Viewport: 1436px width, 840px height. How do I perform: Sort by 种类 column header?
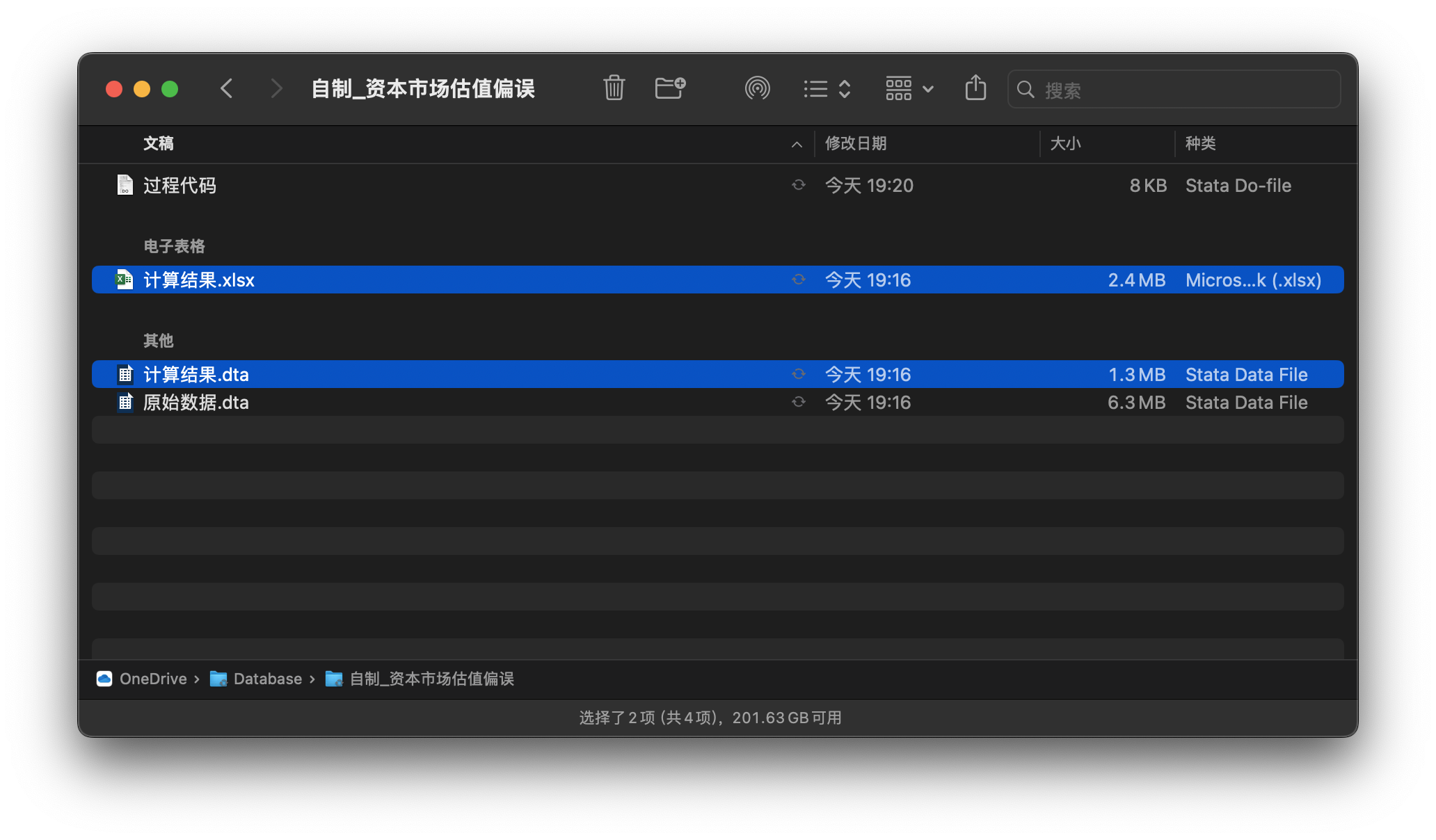point(1200,144)
